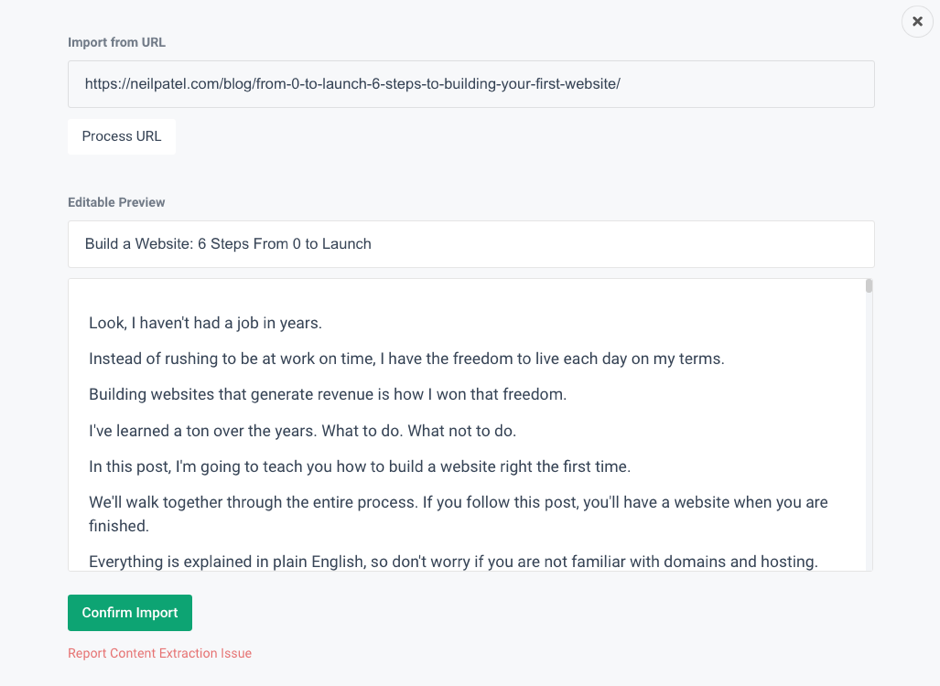Viewport: 940px width, 686px height.
Task: Click the word 'finished.' in the preview text
Action: [119, 526]
